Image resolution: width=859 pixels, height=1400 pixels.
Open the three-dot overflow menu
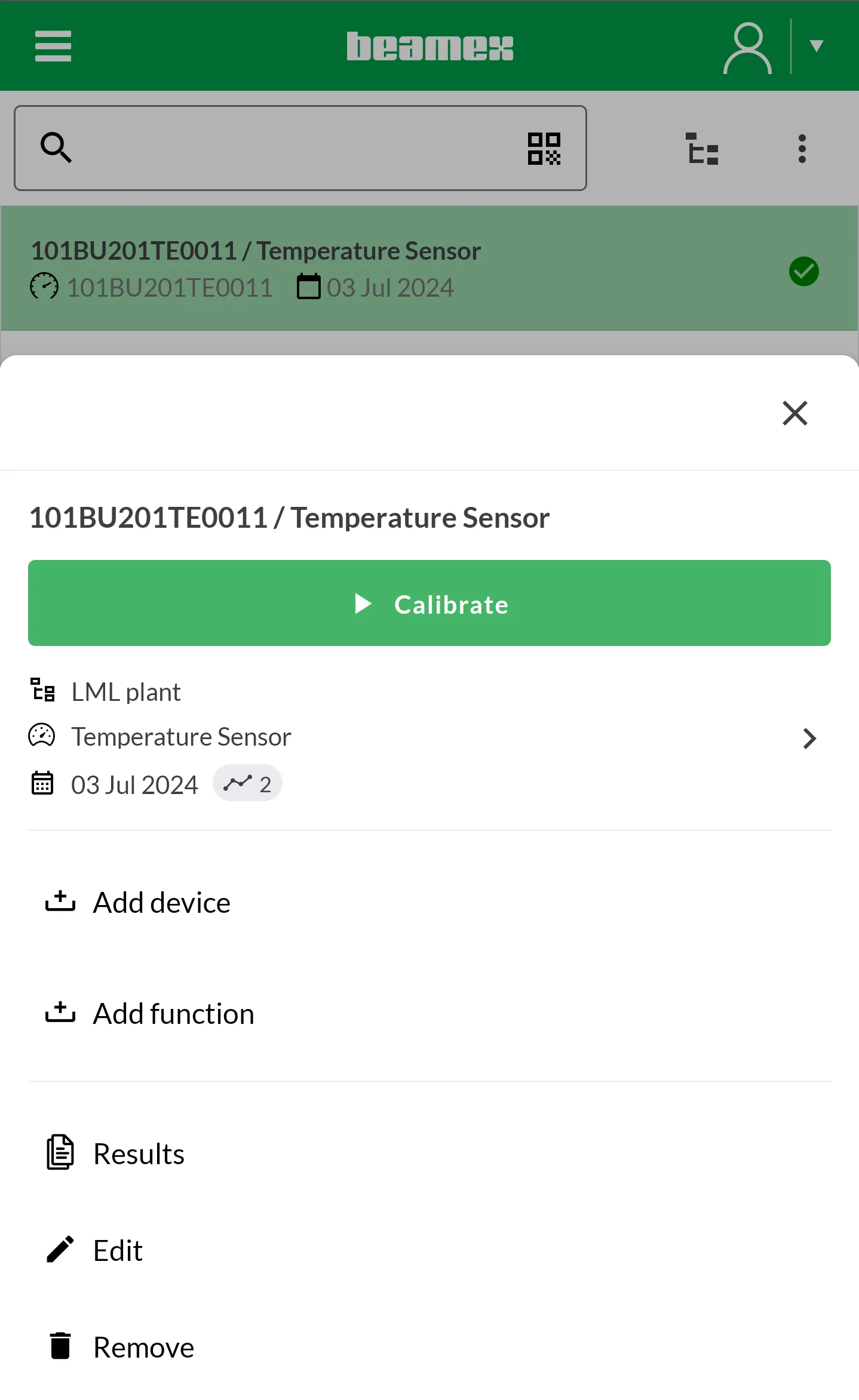802,149
